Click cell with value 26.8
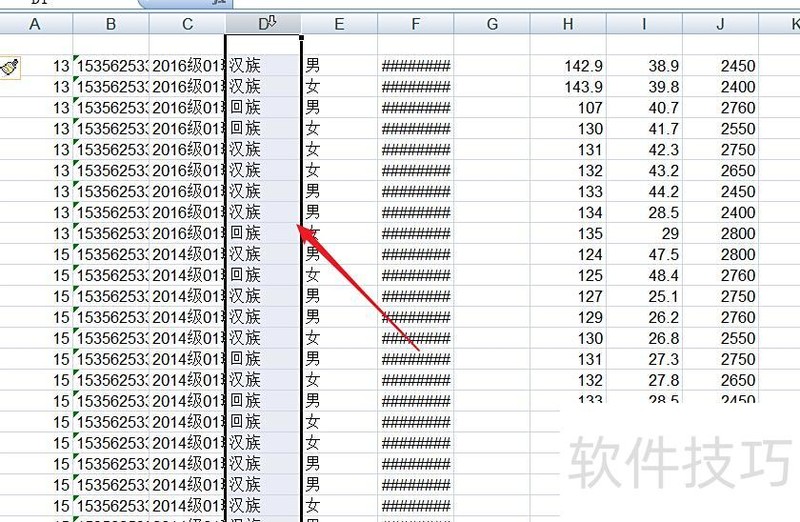 point(644,338)
